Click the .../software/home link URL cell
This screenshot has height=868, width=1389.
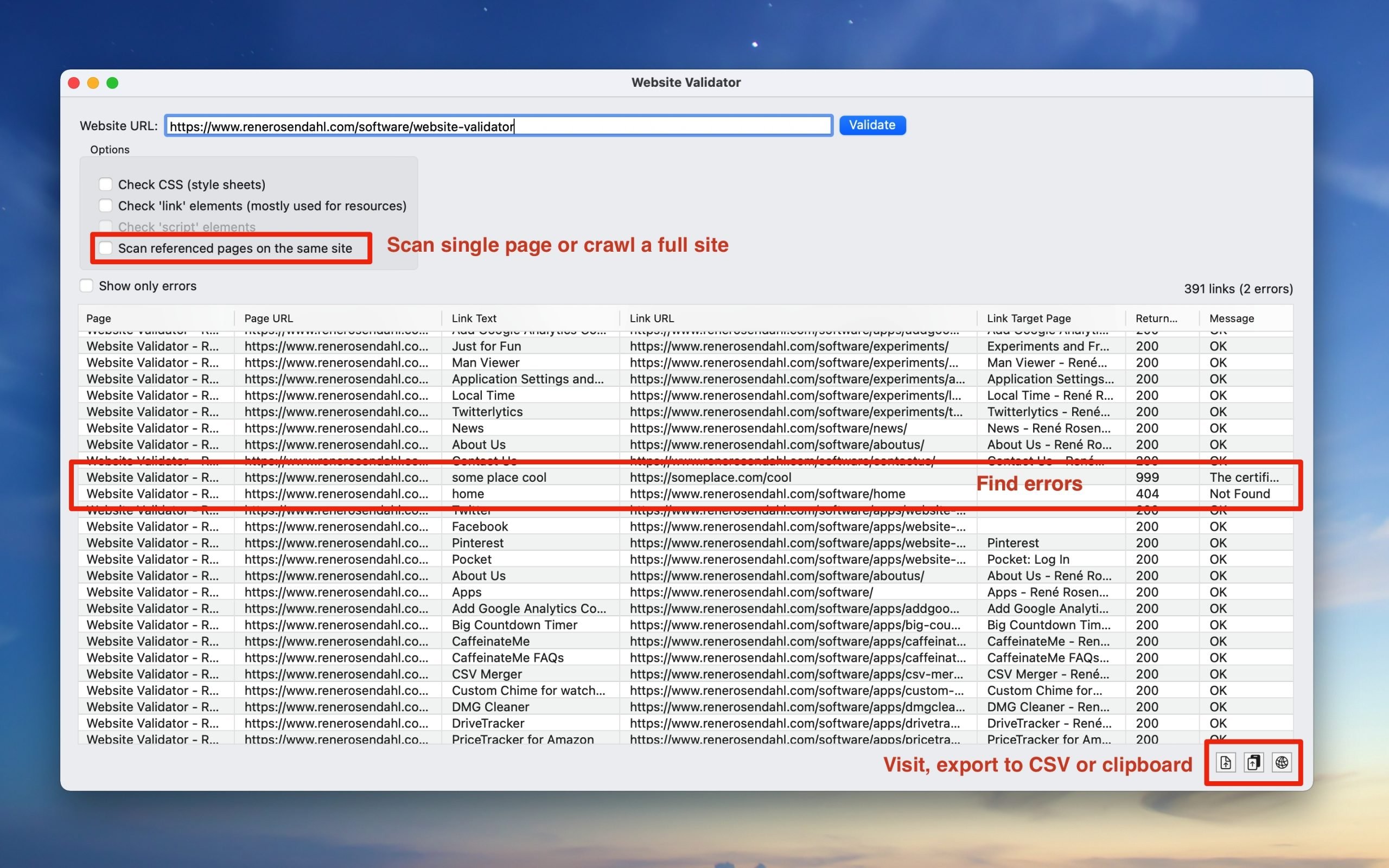pyautogui.click(x=767, y=494)
